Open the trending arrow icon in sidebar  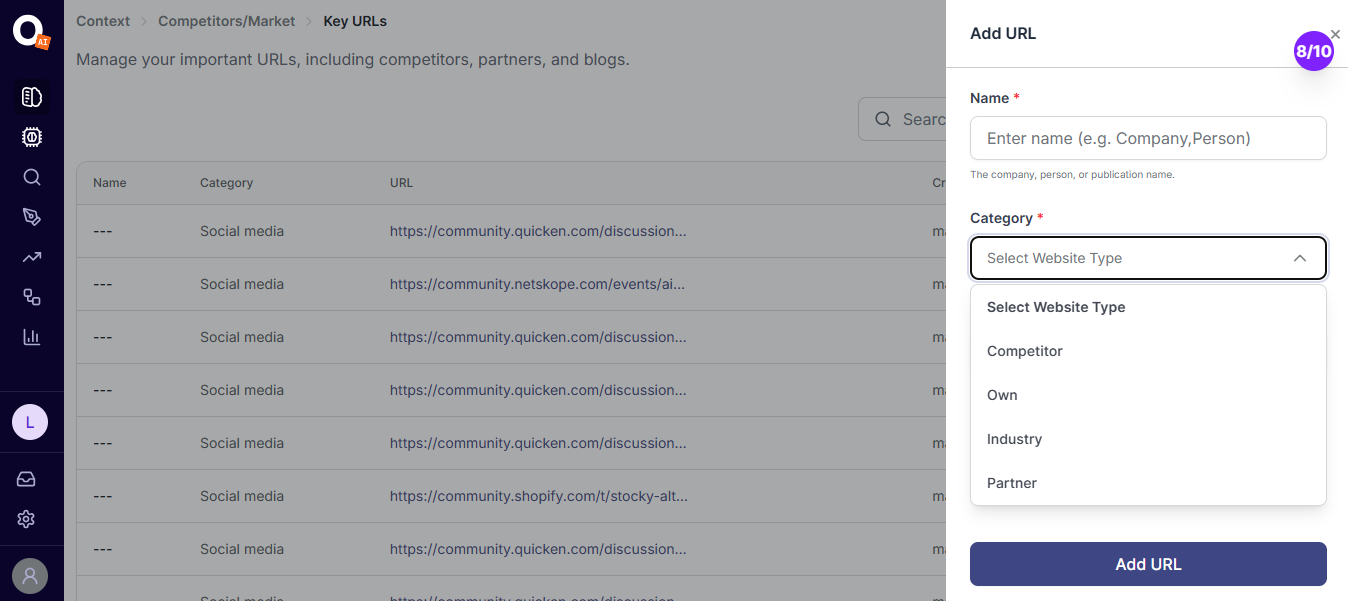[x=32, y=257]
